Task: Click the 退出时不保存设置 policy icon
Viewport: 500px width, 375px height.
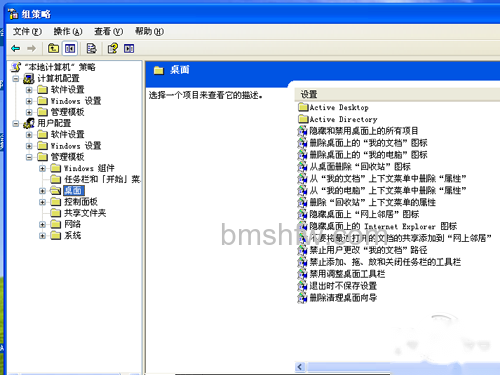Action: click(x=302, y=286)
